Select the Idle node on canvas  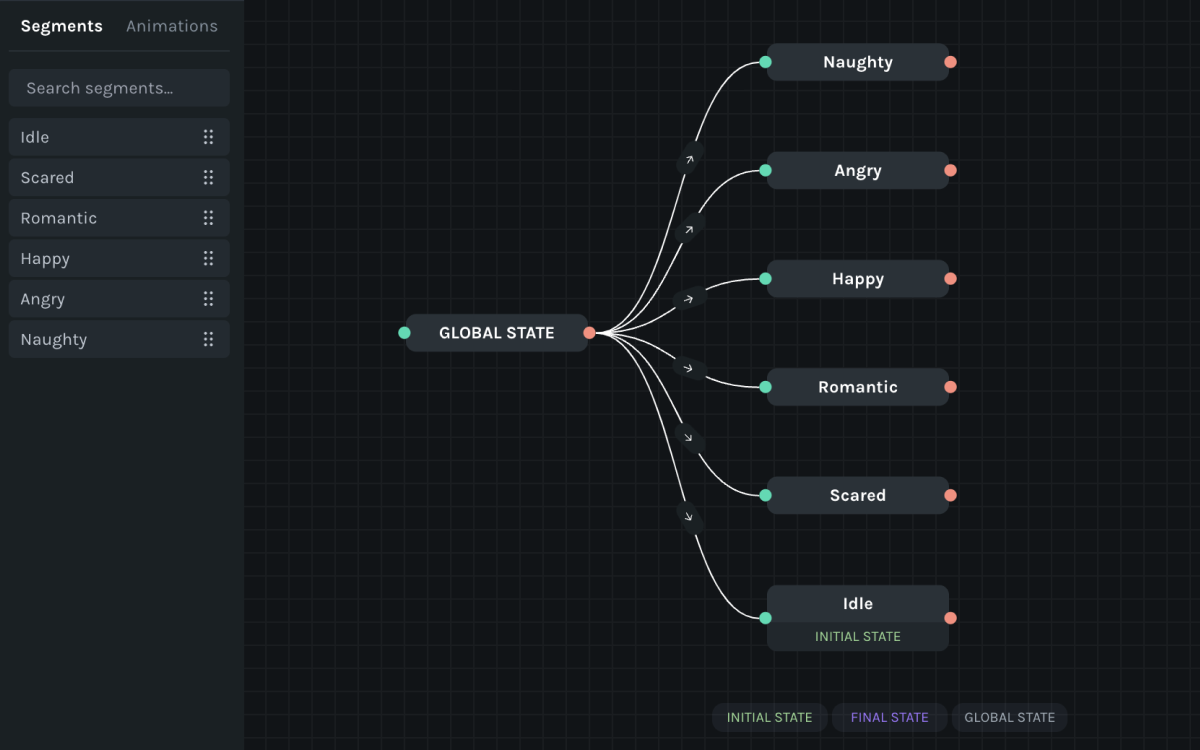pos(857,604)
